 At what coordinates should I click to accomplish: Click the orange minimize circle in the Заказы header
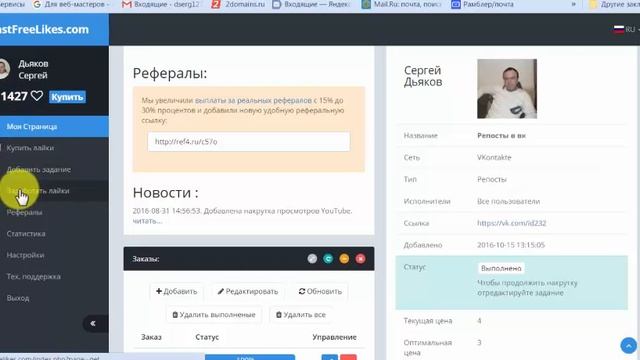344,259
